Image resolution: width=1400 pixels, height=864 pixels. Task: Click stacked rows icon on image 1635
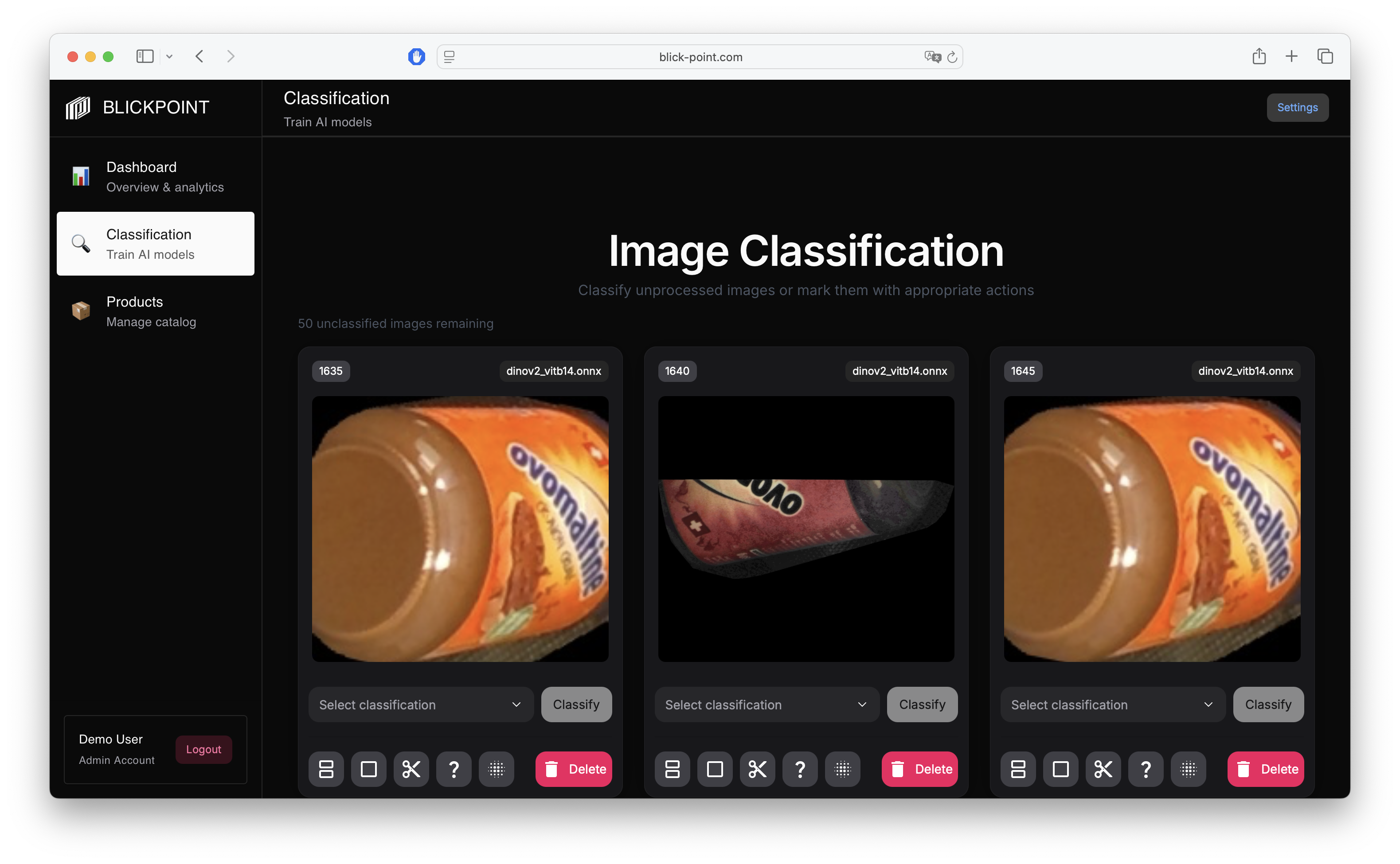coord(326,769)
